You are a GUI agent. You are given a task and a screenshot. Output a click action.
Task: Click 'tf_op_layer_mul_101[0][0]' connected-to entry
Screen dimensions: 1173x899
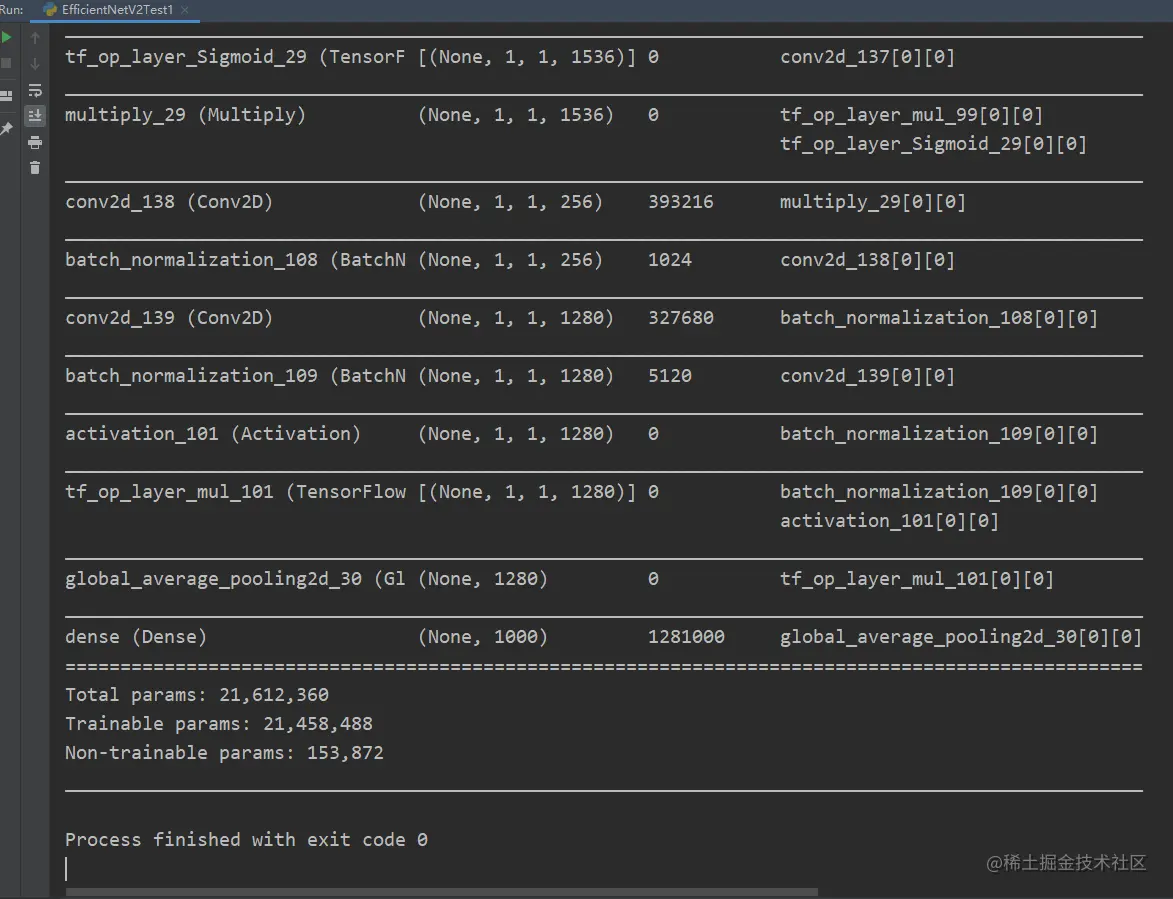917,579
